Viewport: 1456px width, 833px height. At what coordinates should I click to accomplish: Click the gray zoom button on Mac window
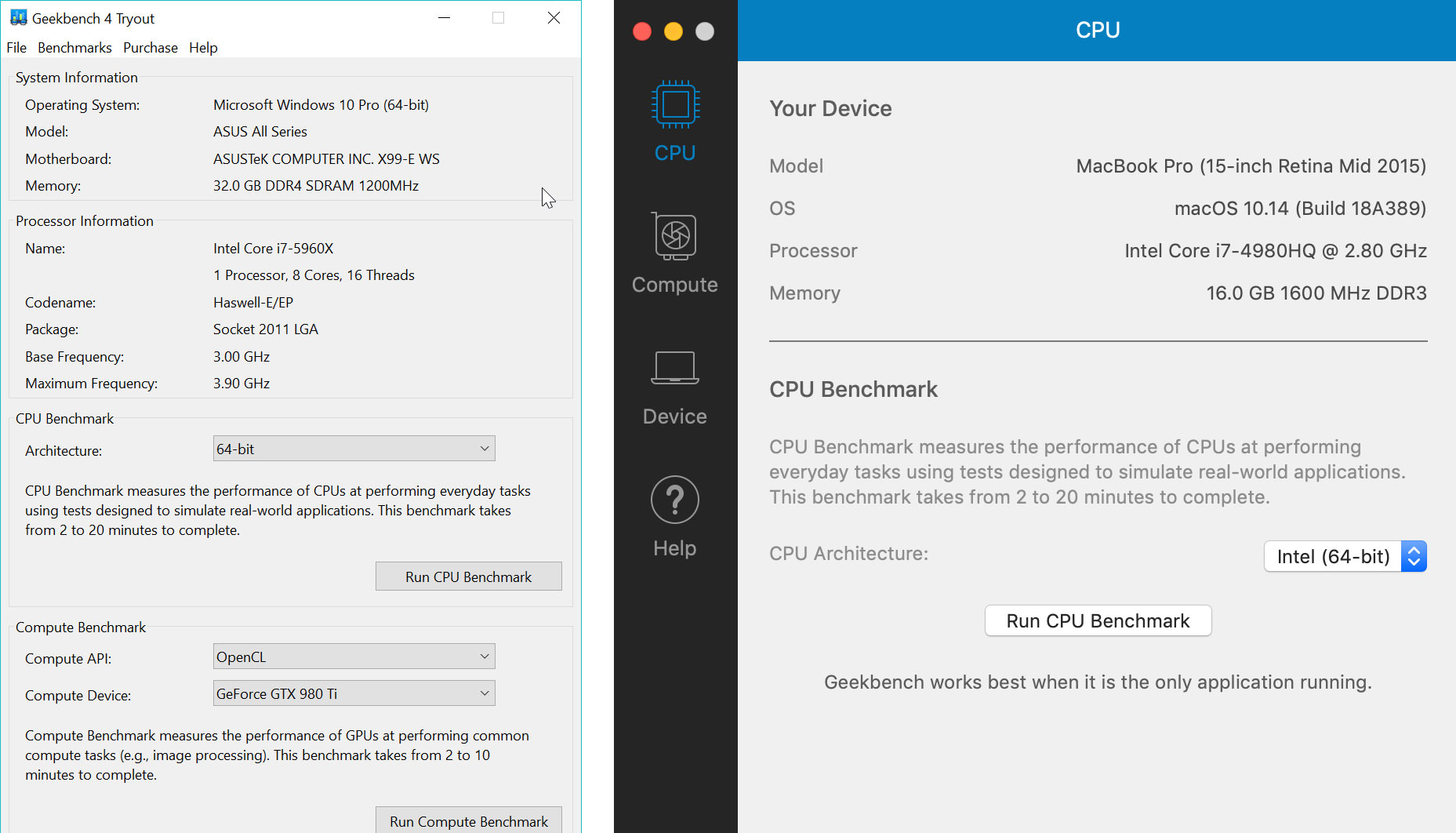pos(705,31)
